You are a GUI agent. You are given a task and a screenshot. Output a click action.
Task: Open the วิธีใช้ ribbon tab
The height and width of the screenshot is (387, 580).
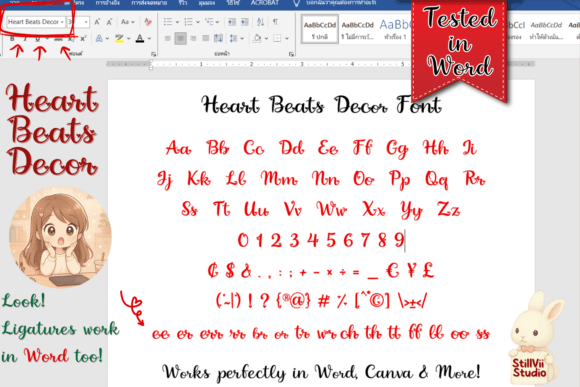tap(233, 3)
